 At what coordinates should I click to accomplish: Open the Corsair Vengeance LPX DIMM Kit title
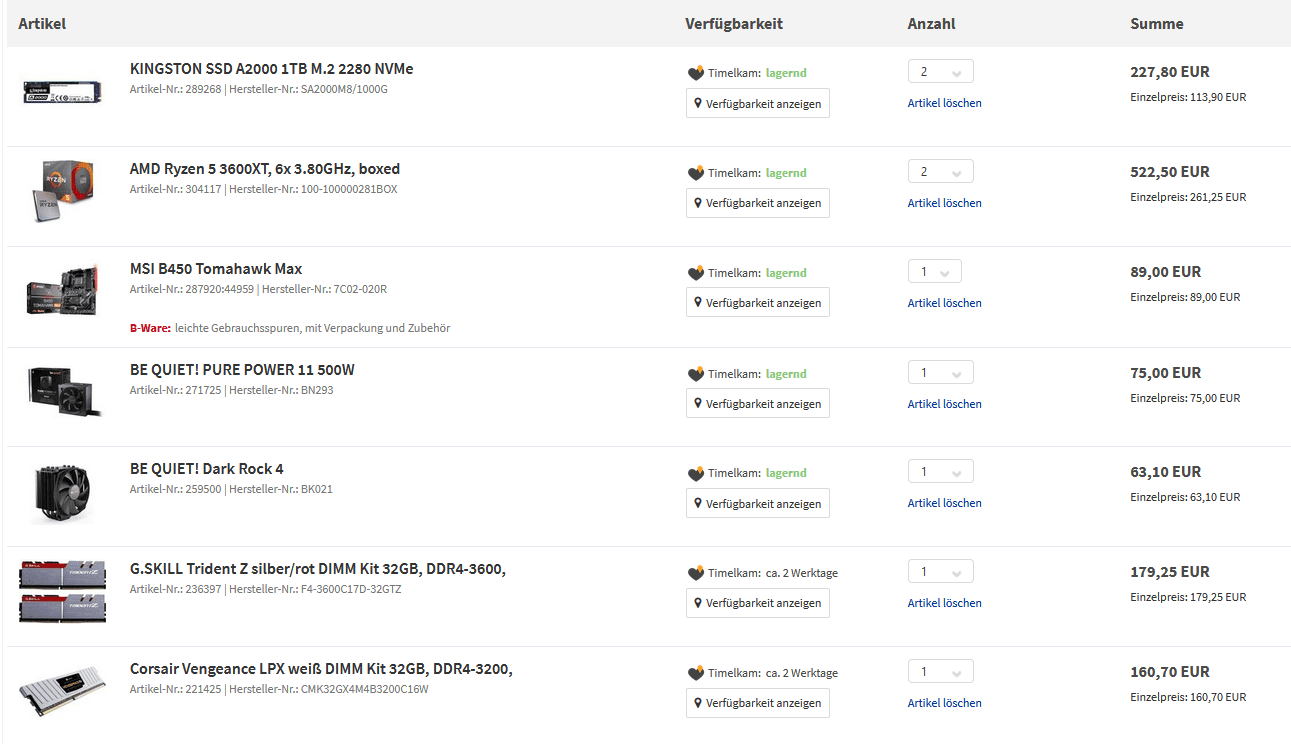(x=321, y=669)
